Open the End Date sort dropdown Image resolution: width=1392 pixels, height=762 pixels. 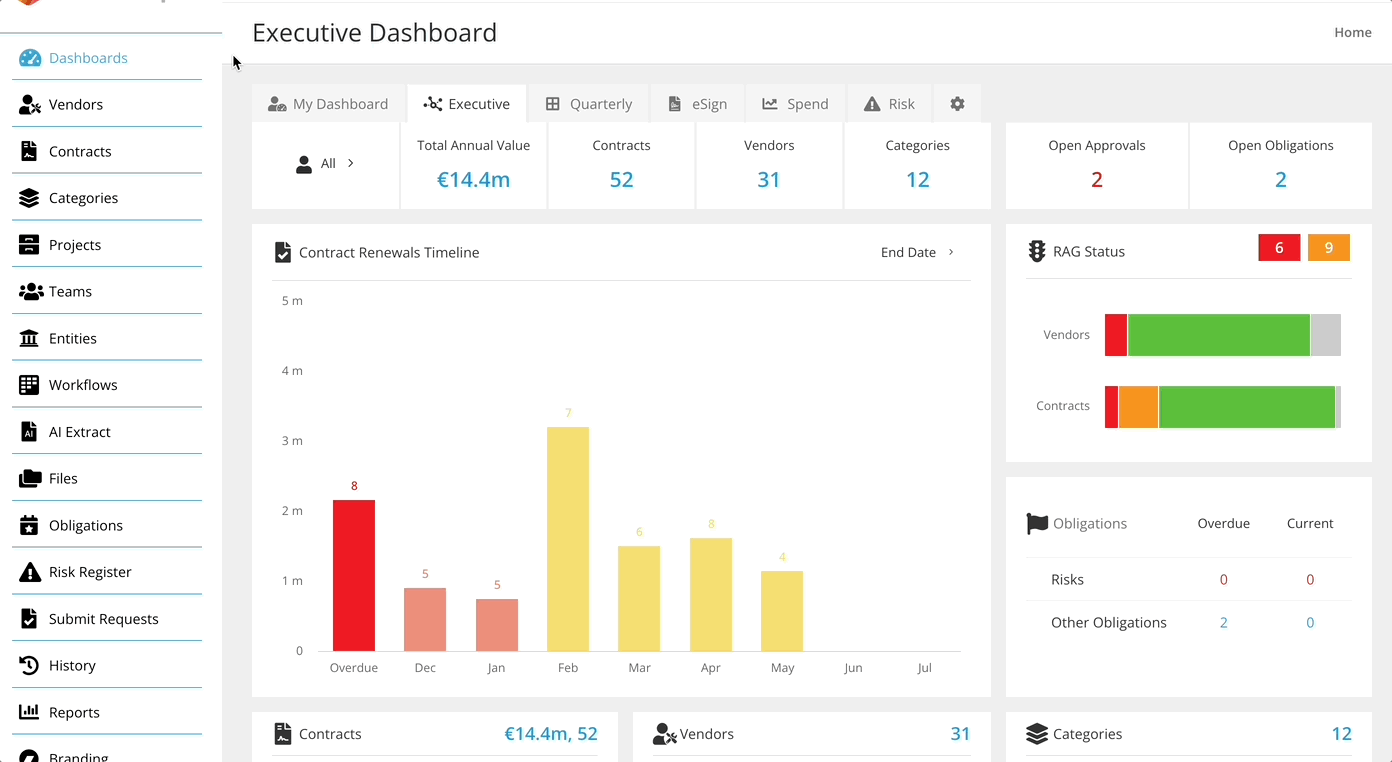[916, 252]
